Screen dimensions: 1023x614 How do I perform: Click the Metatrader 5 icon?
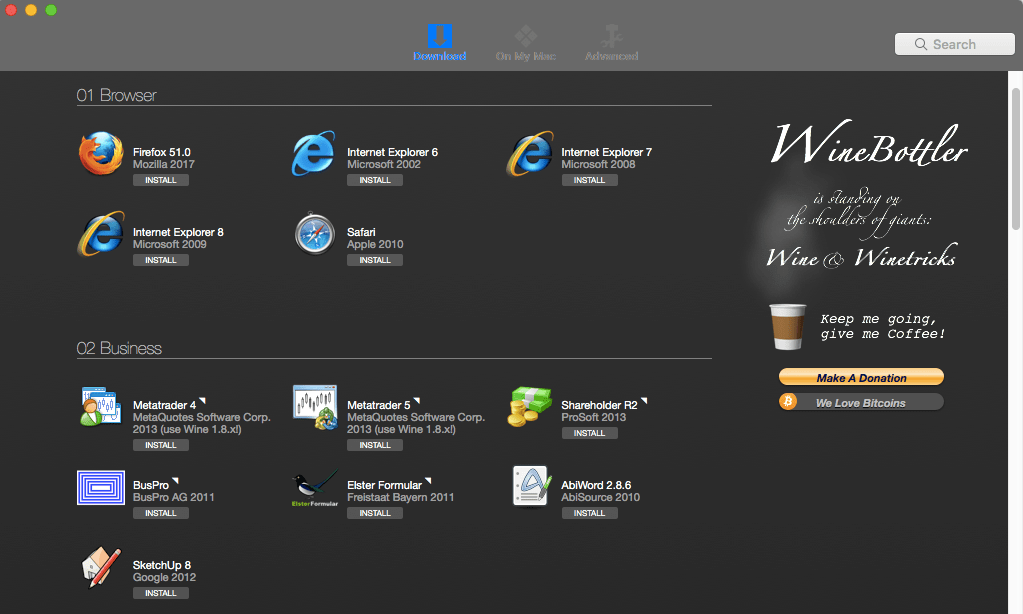(x=315, y=407)
